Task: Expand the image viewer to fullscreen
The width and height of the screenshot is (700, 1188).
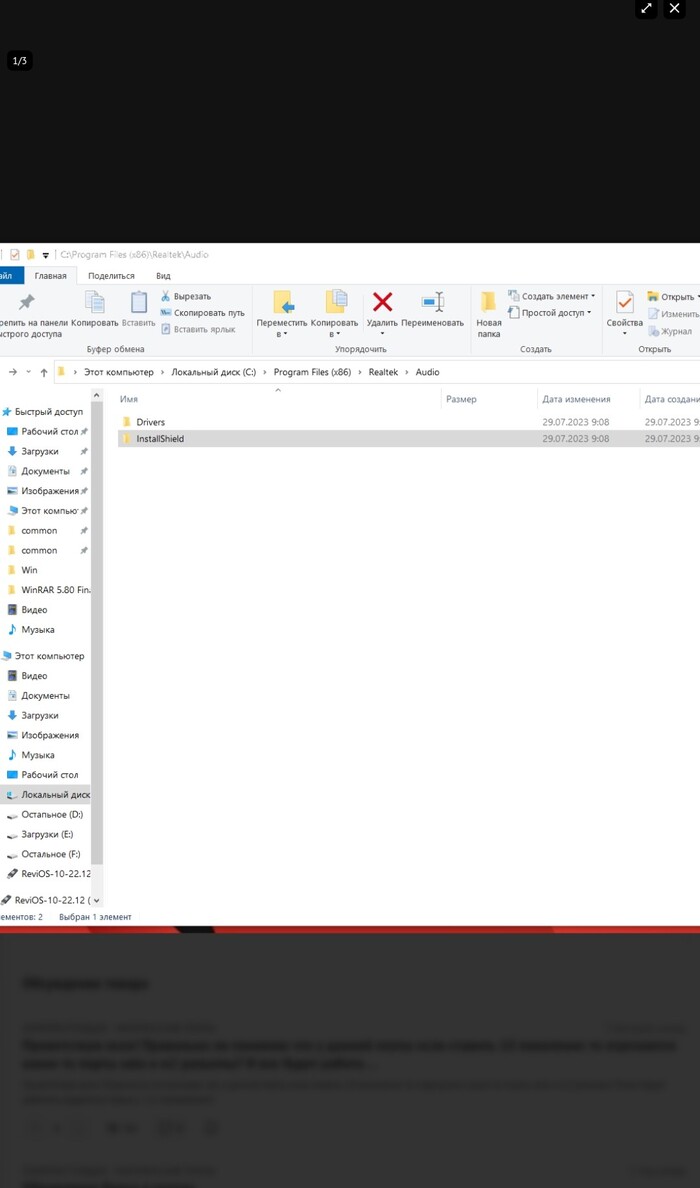Action: tap(646, 9)
